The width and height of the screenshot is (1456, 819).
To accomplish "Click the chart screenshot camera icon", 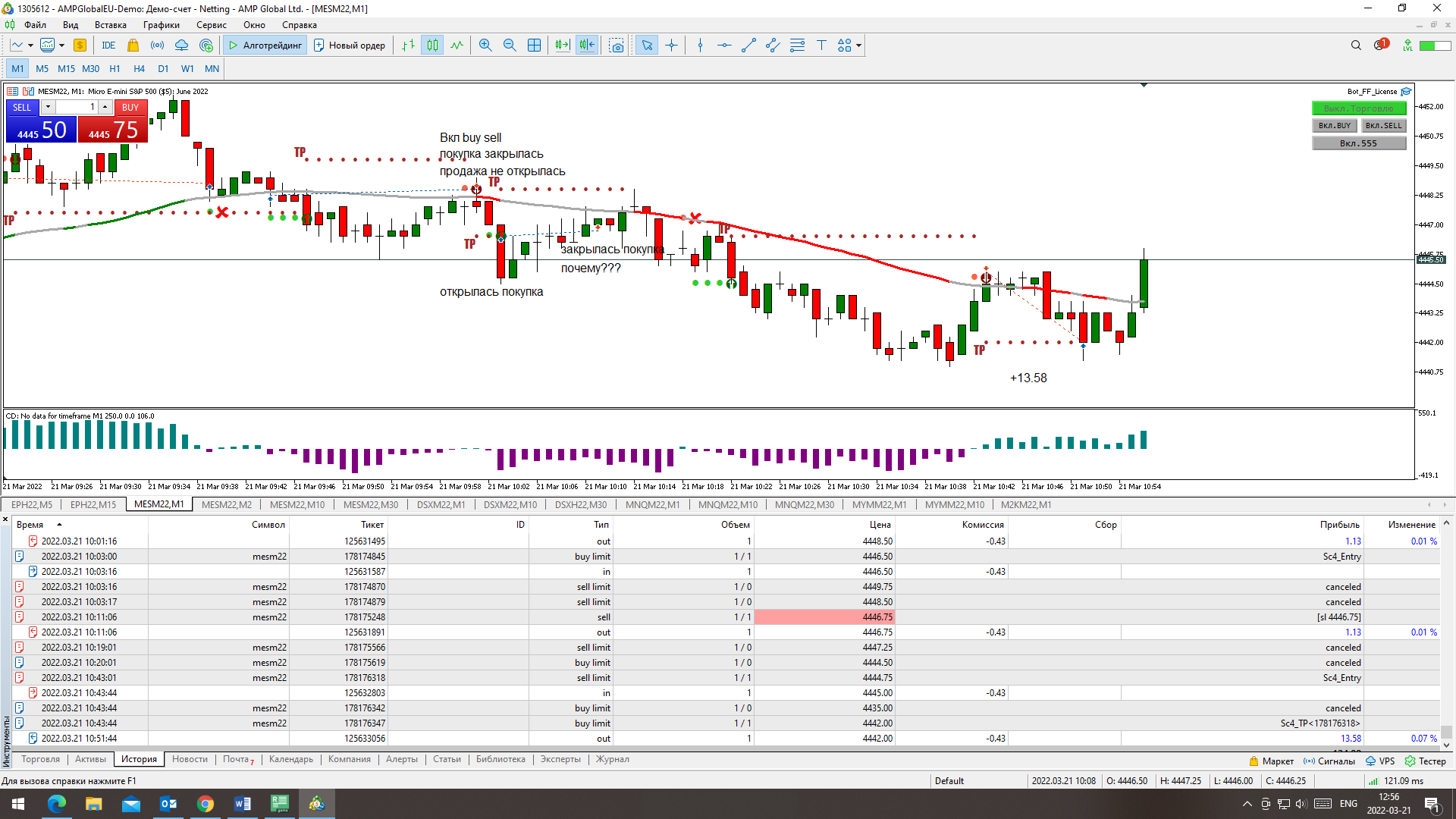I will coord(617,45).
